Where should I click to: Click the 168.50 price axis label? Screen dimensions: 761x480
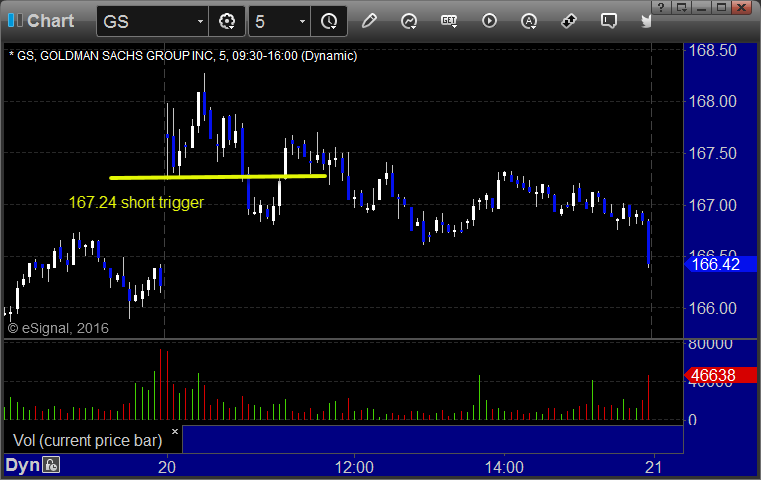(712, 50)
